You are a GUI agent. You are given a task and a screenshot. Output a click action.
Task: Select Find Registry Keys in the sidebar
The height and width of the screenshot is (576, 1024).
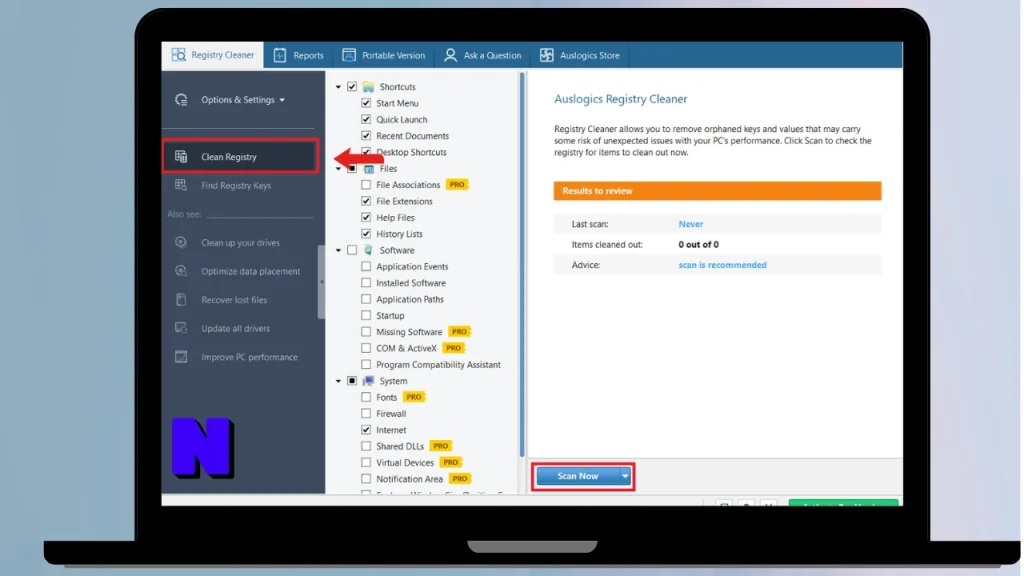pos(236,185)
